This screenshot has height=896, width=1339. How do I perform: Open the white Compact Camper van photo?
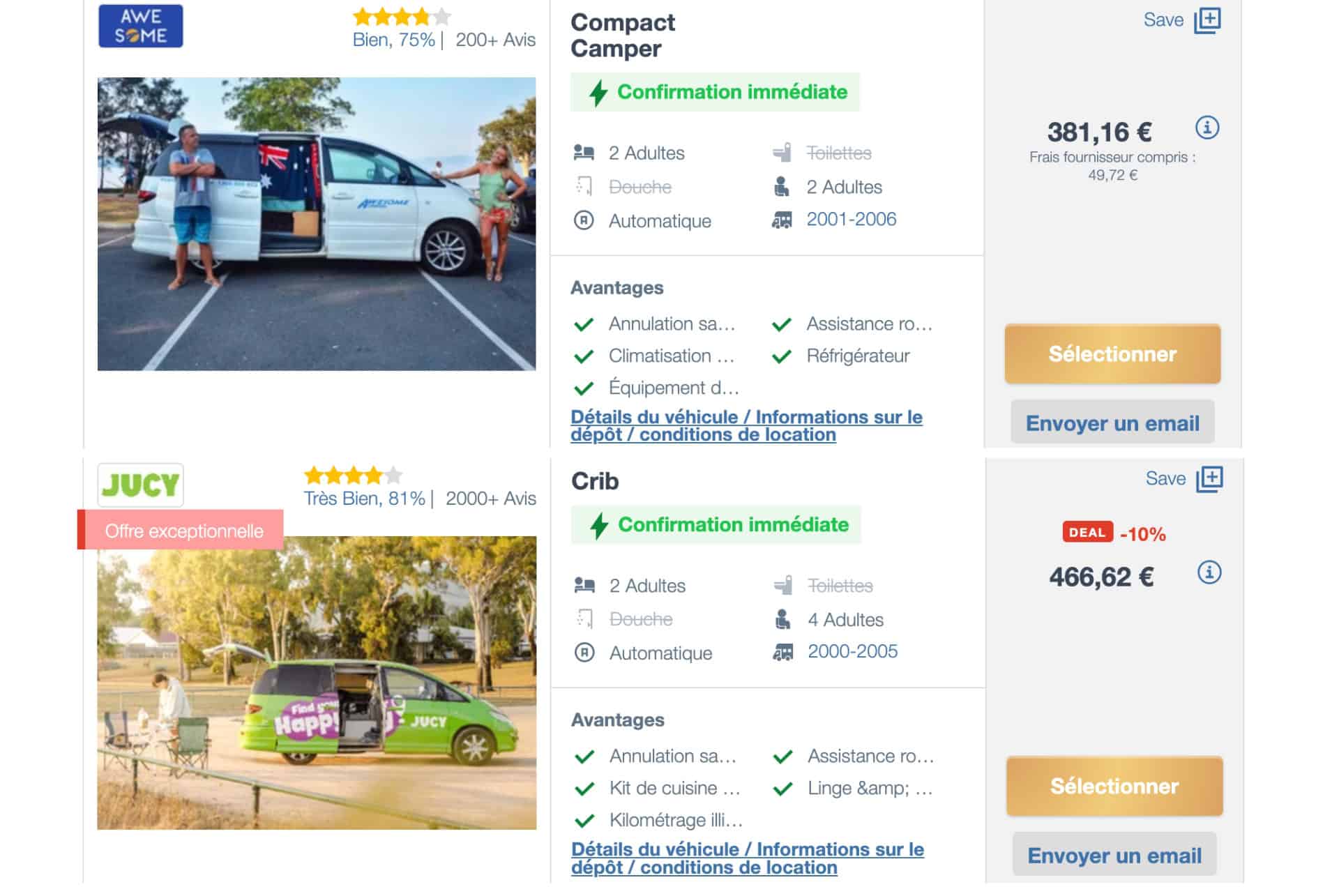click(317, 224)
